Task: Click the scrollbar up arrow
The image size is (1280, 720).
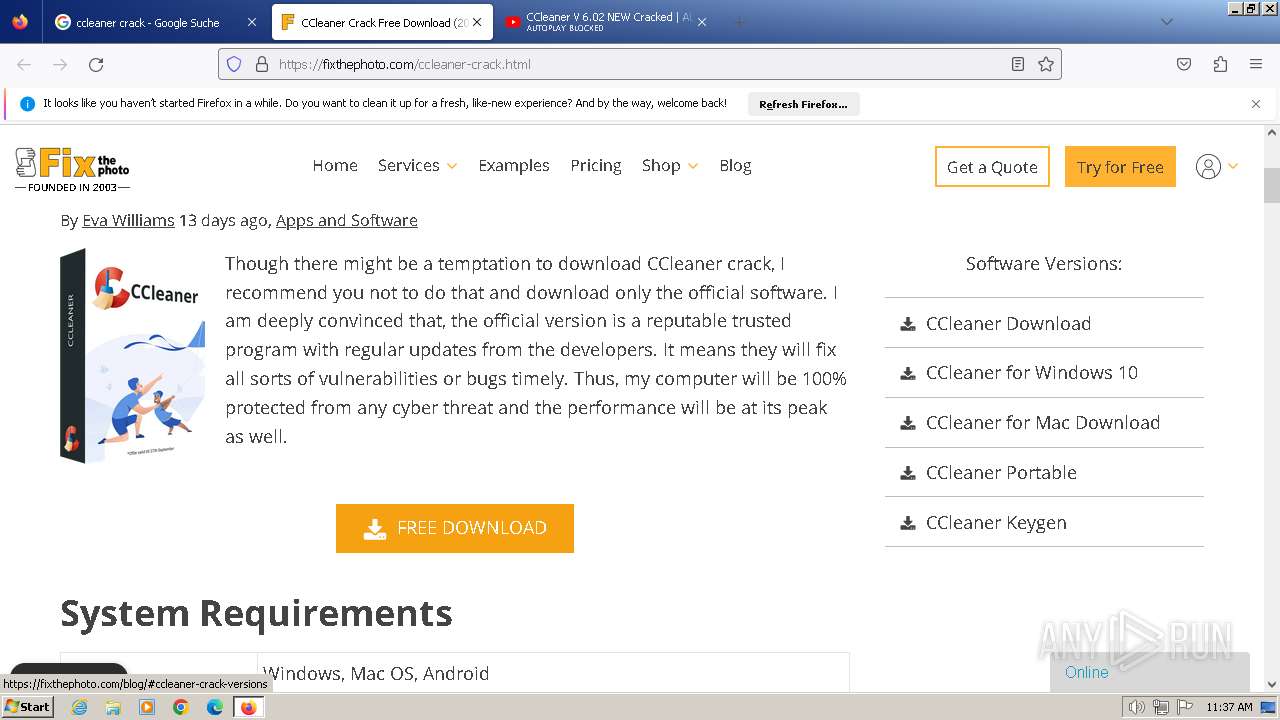Action: (x=1272, y=132)
